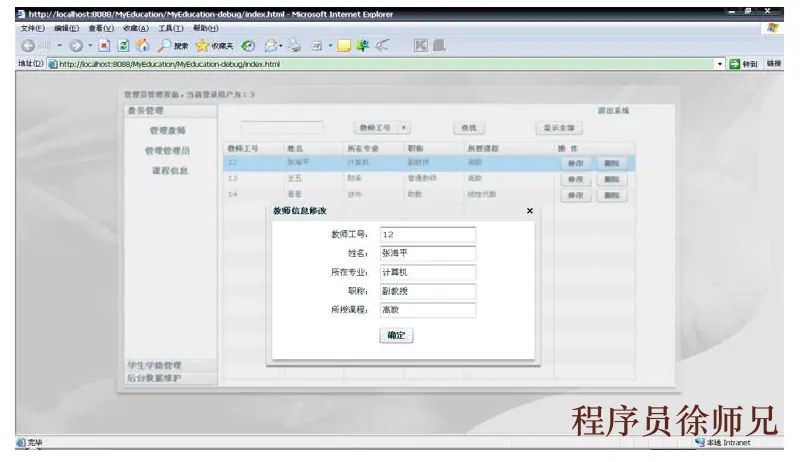Click the 职称 column header
800x462 pixels.
pos(433,148)
